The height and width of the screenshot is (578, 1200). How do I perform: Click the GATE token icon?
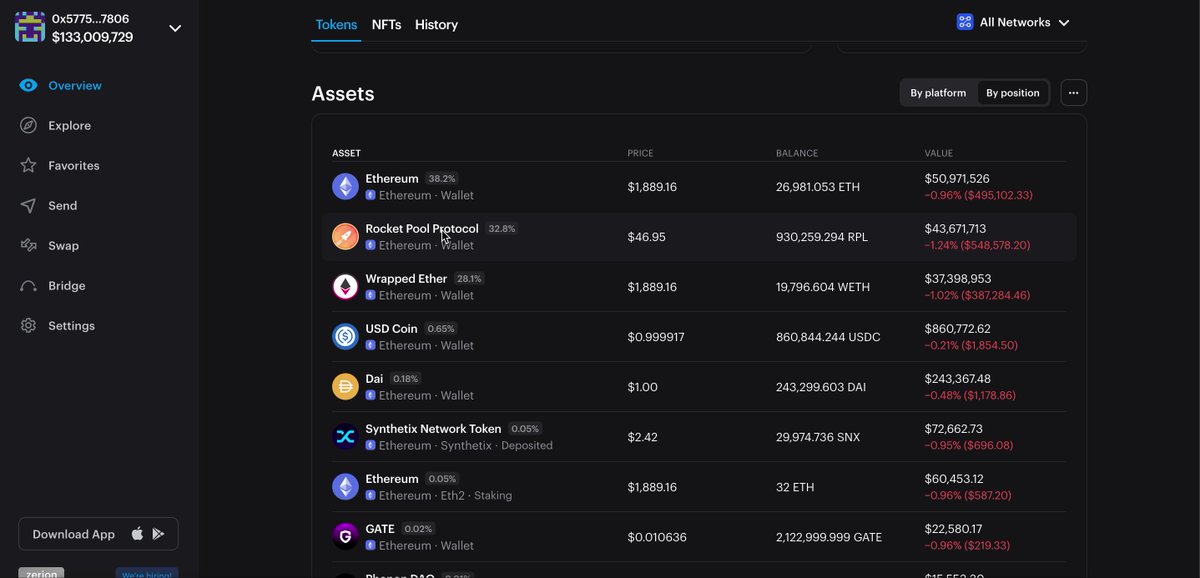tap(345, 537)
